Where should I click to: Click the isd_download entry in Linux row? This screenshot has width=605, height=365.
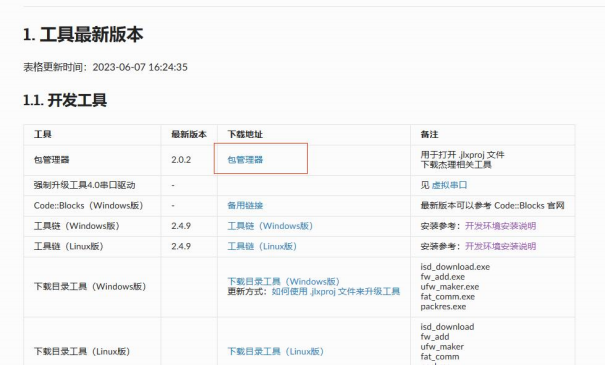[447, 327]
